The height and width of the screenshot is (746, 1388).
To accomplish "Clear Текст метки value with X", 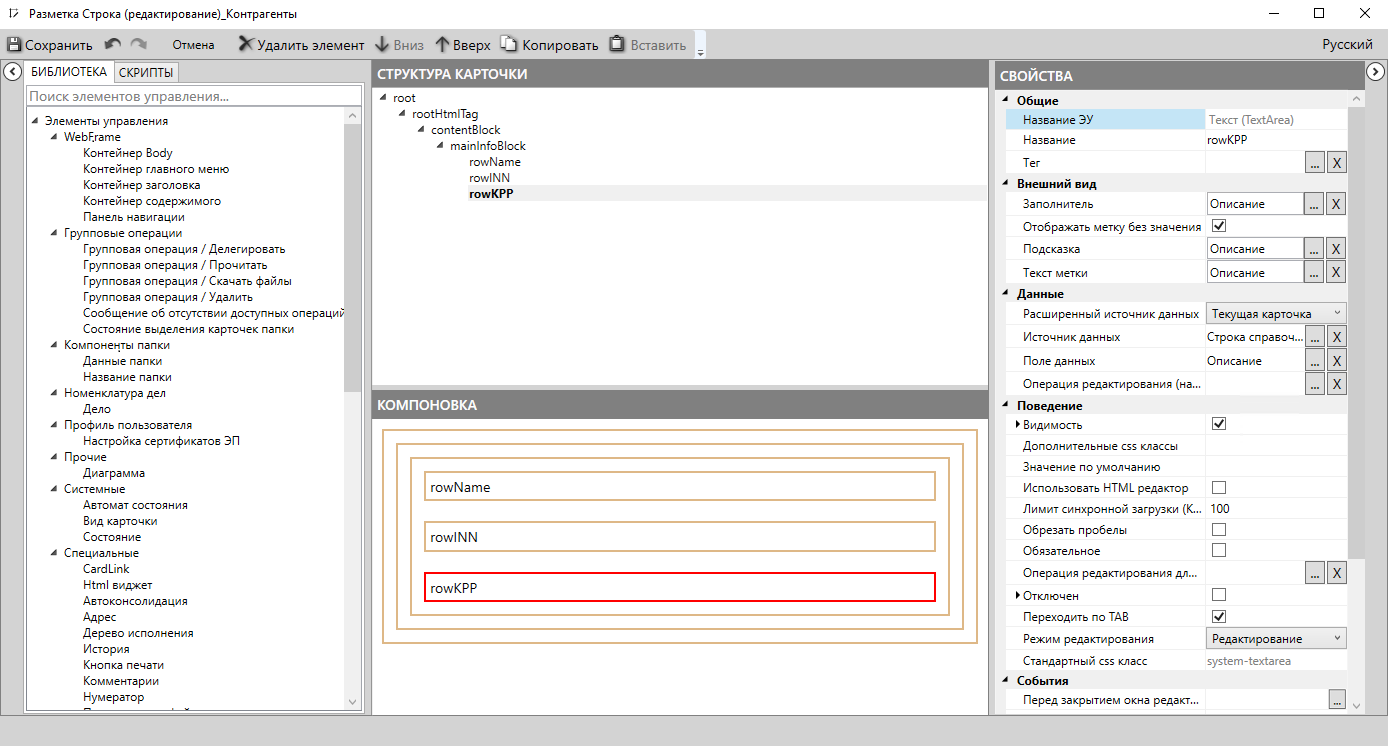I will click(x=1337, y=273).
